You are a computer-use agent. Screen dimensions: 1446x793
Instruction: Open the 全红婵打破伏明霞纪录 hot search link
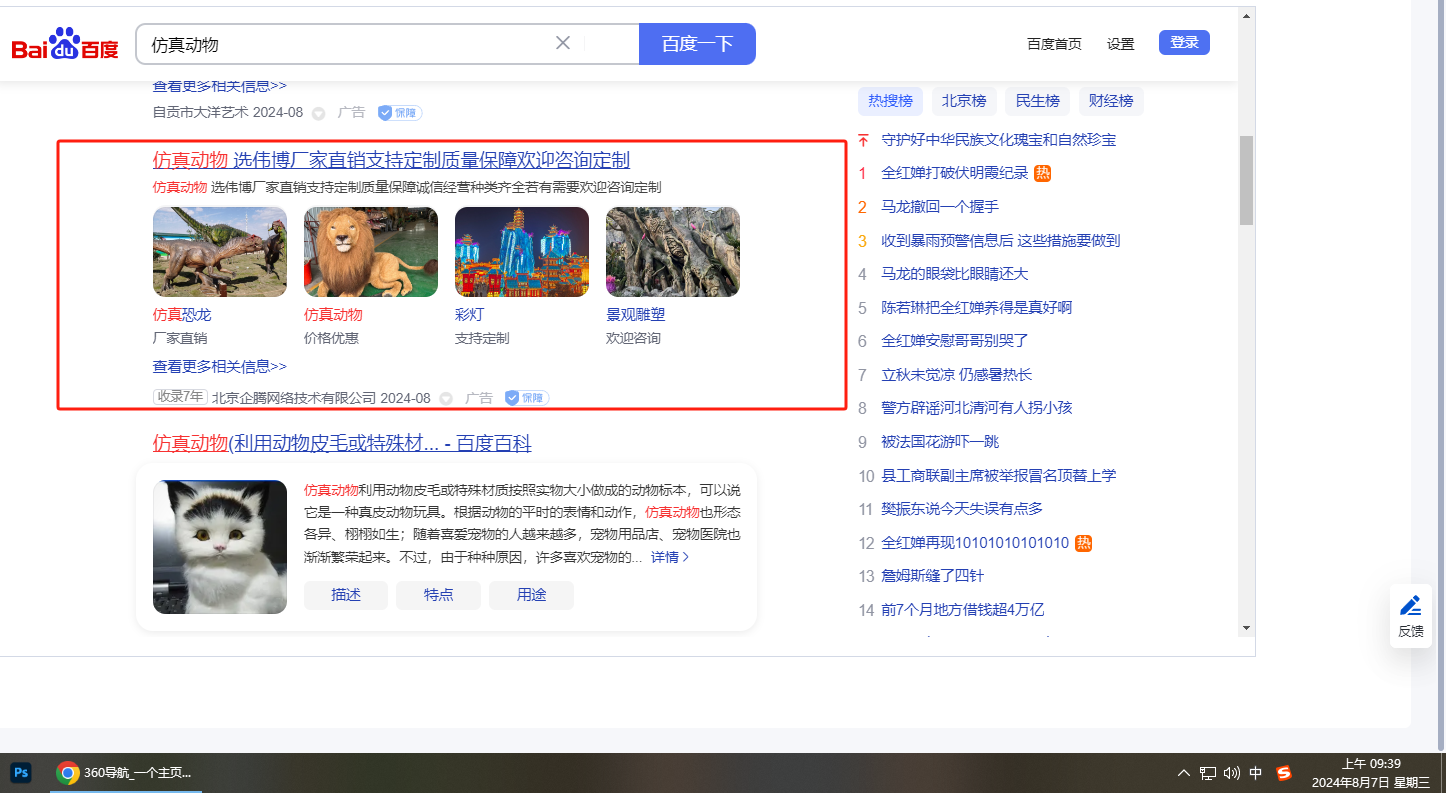click(x=954, y=173)
